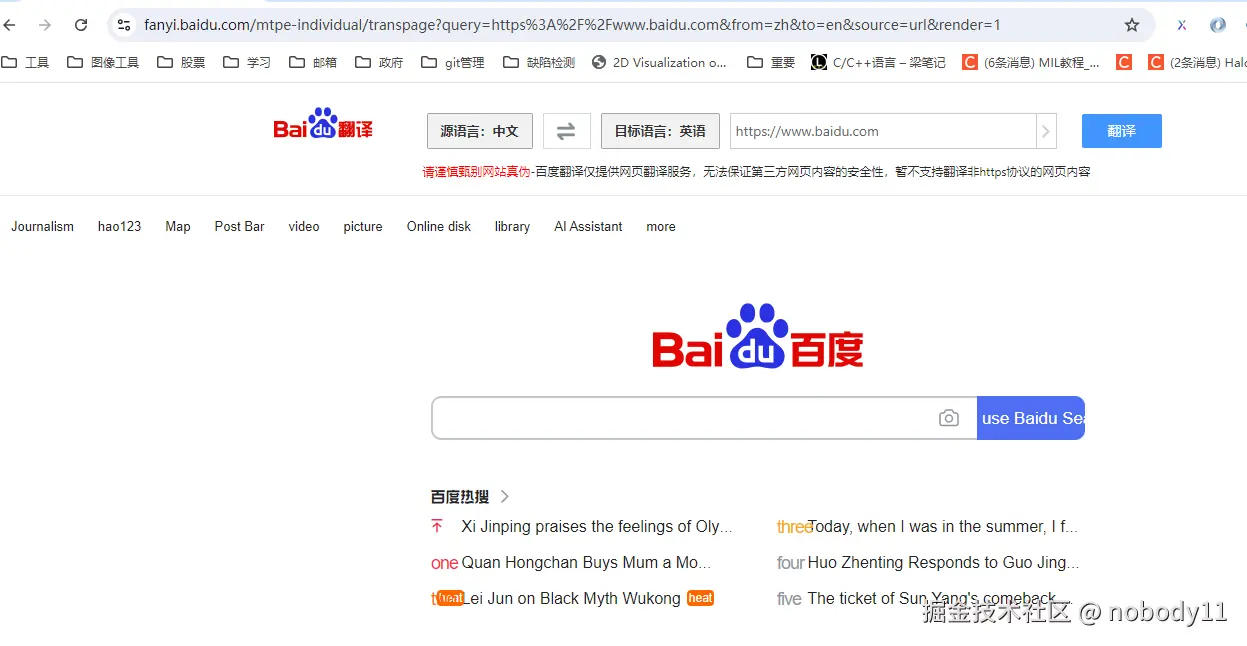Click the use Baidu Search button
This screenshot has width=1247, height=646.
click(1031, 418)
